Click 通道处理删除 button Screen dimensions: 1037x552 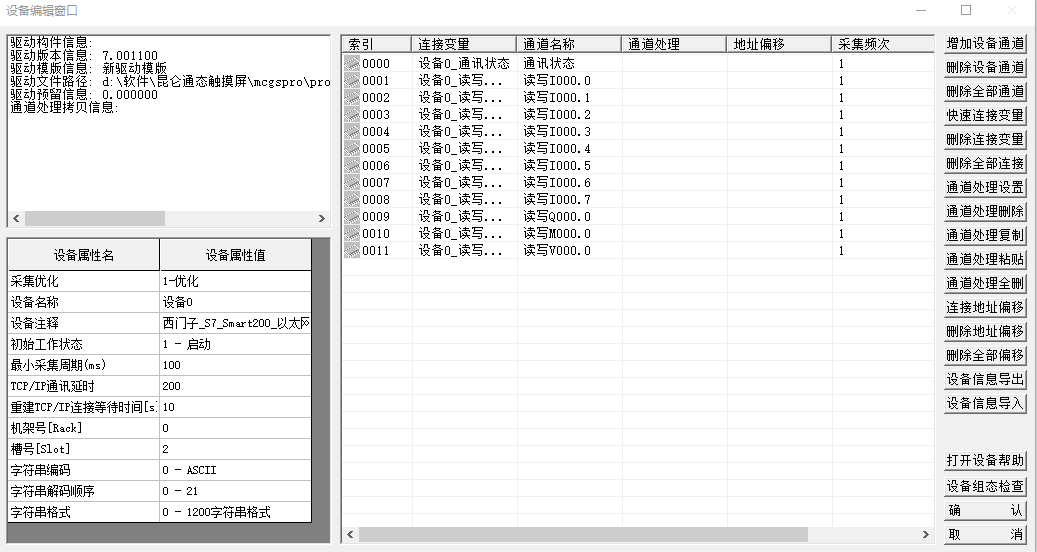tap(985, 211)
